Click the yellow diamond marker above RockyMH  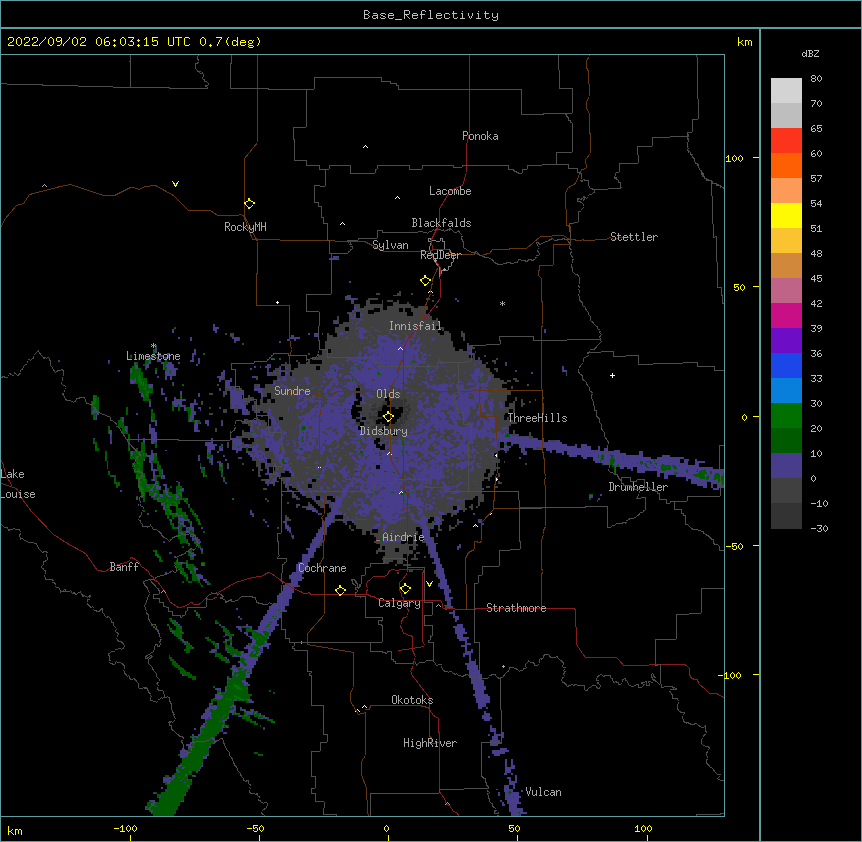pyautogui.click(x=250, y=204)
